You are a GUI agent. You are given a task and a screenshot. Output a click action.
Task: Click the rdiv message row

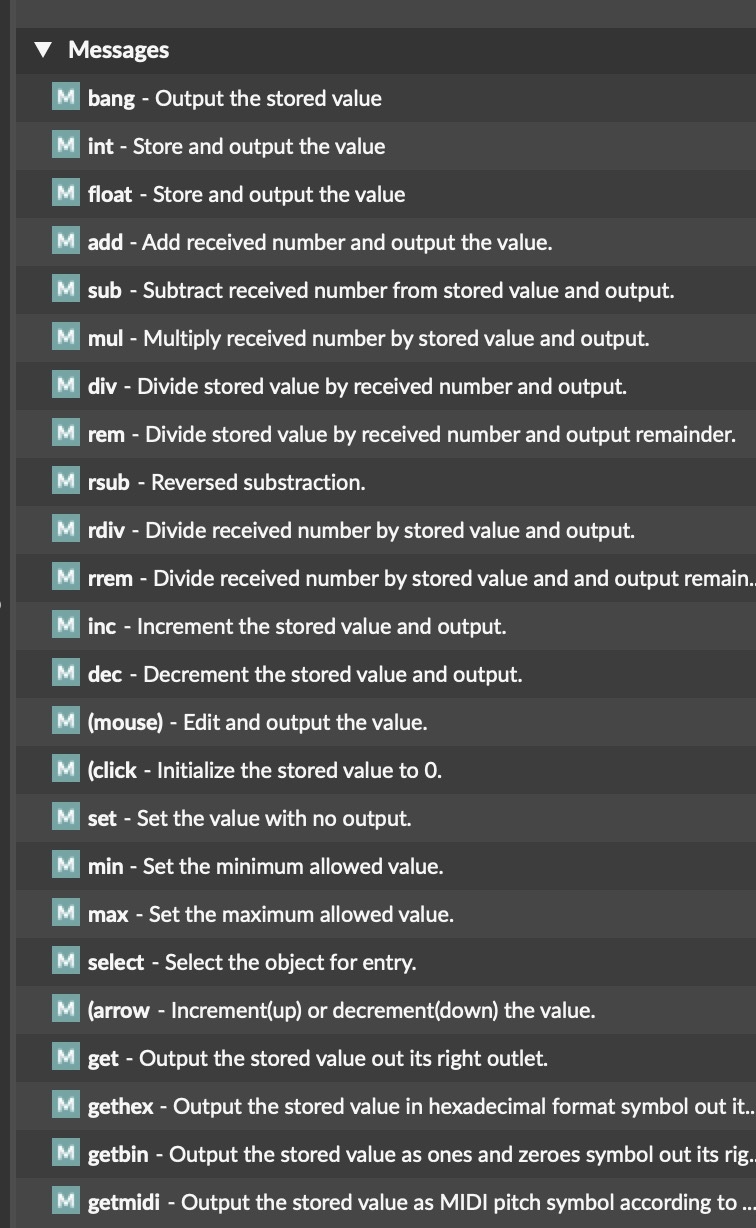[361, 530]
